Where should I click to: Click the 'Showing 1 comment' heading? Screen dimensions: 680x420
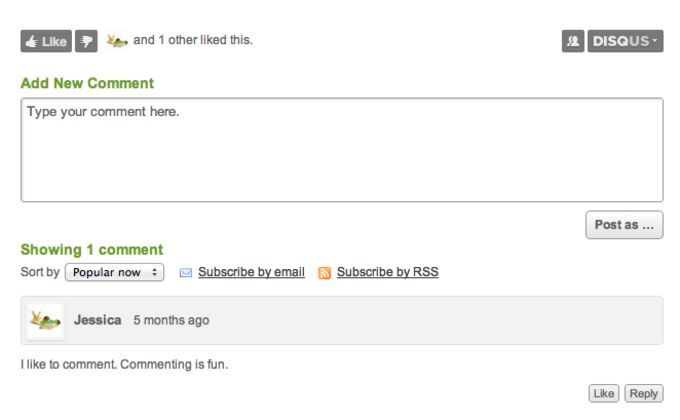click(91, 250)
